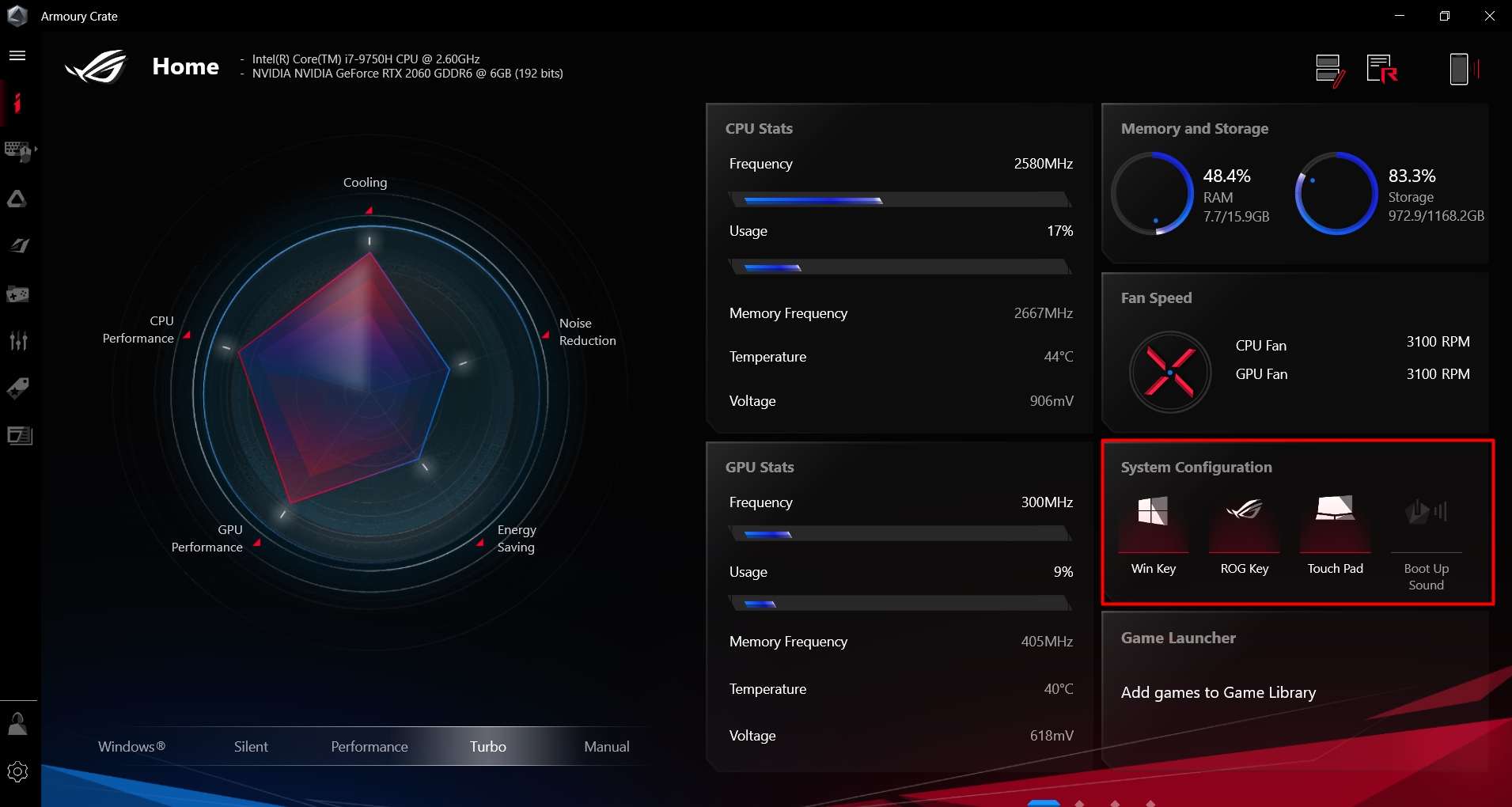
Task: Switch to the Silent performance mode tab
Action: (250, 746)
